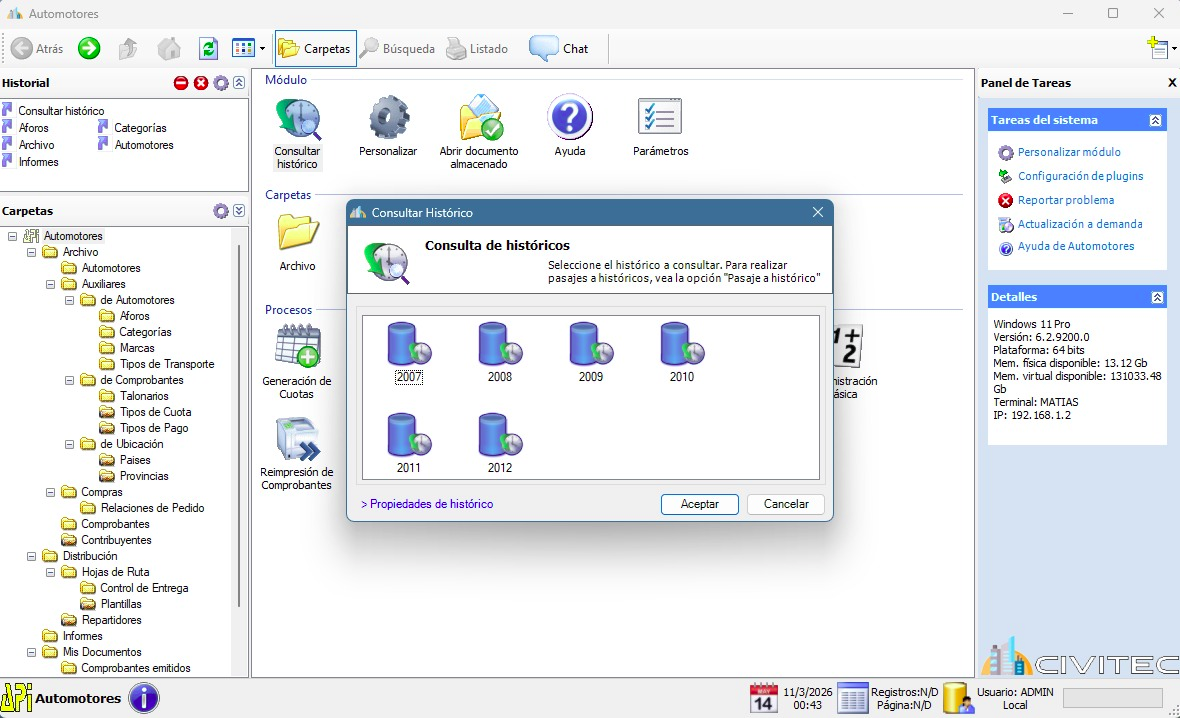Open Abrir documento almacenado icon
The height and width of the screenshot is (718, 1180).
tap(479, 132)
